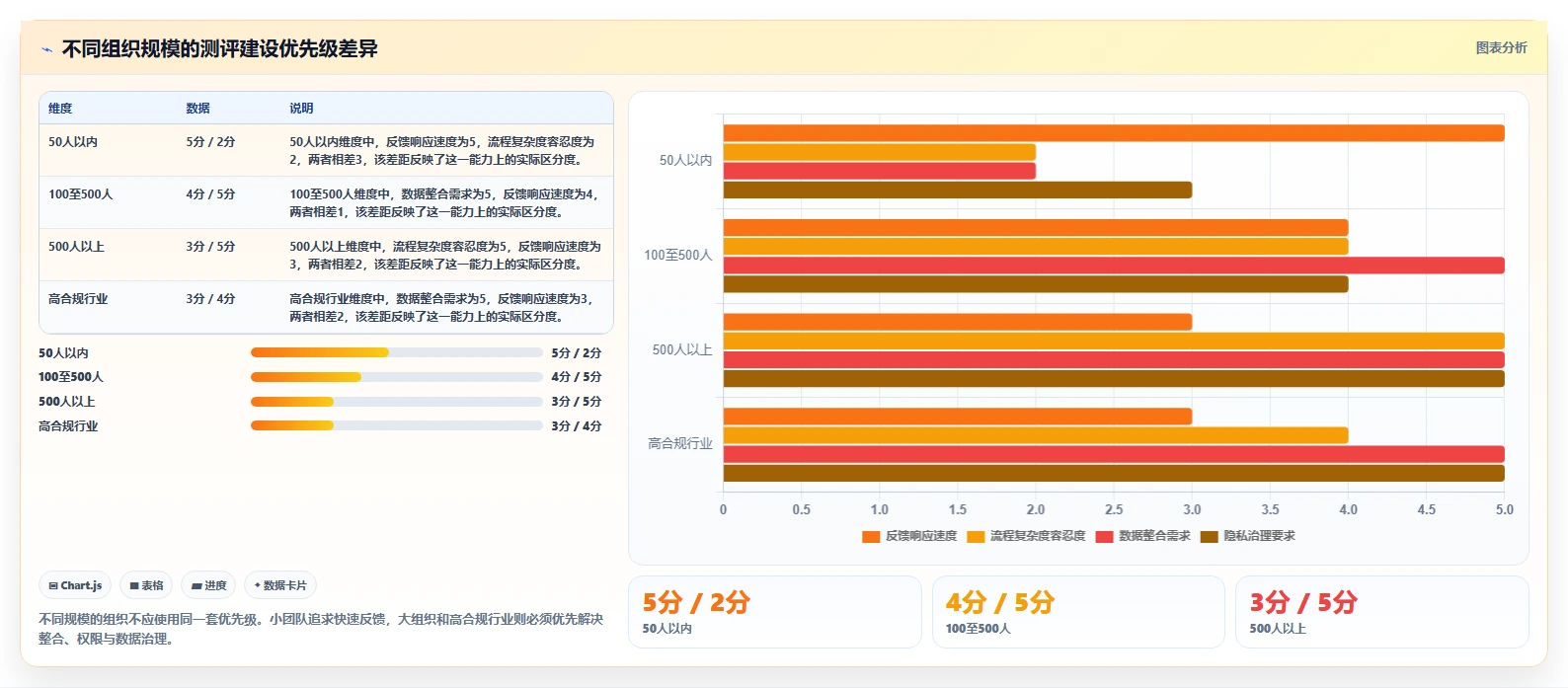Toggle 反馈响应速度 legend item
This screenshot has height=688, width=1568.
click(909, 536)
